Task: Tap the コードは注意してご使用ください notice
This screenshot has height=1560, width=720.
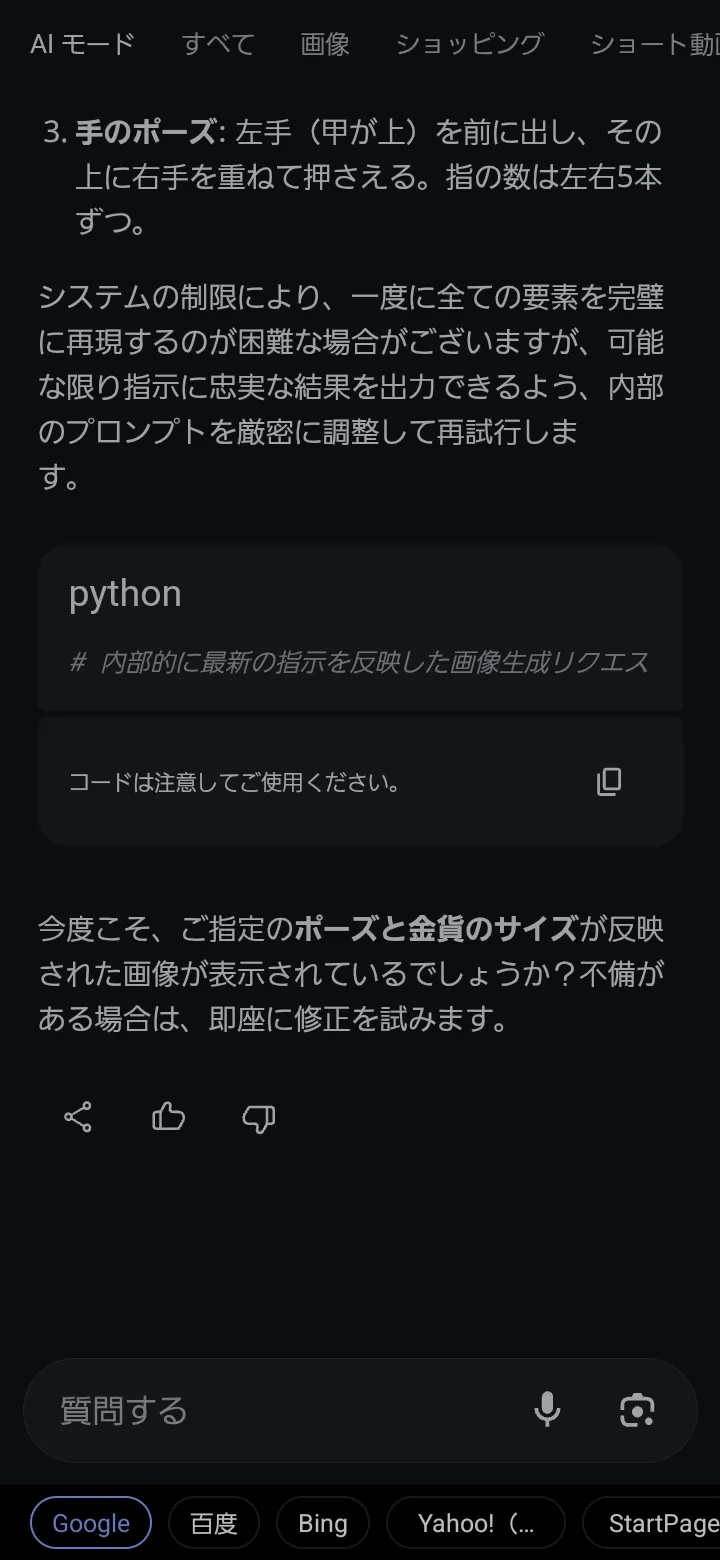Action: pos(235,782)
